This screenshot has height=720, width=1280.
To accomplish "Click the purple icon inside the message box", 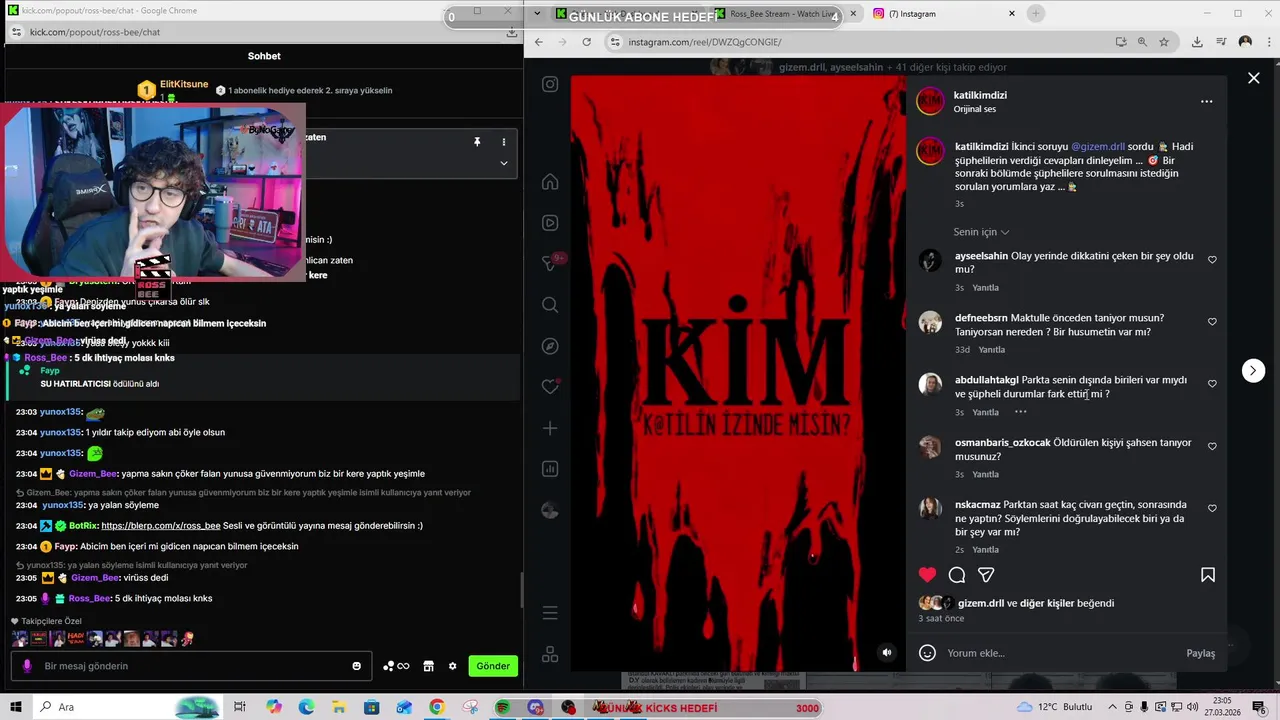I will pyautogui.click(x=27, y=666).
